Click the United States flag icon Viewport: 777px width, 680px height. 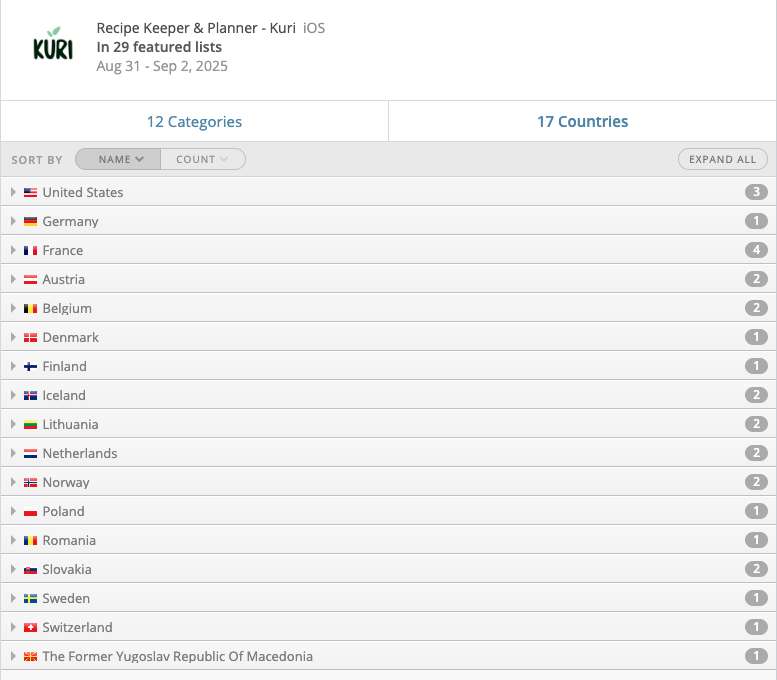30,192
